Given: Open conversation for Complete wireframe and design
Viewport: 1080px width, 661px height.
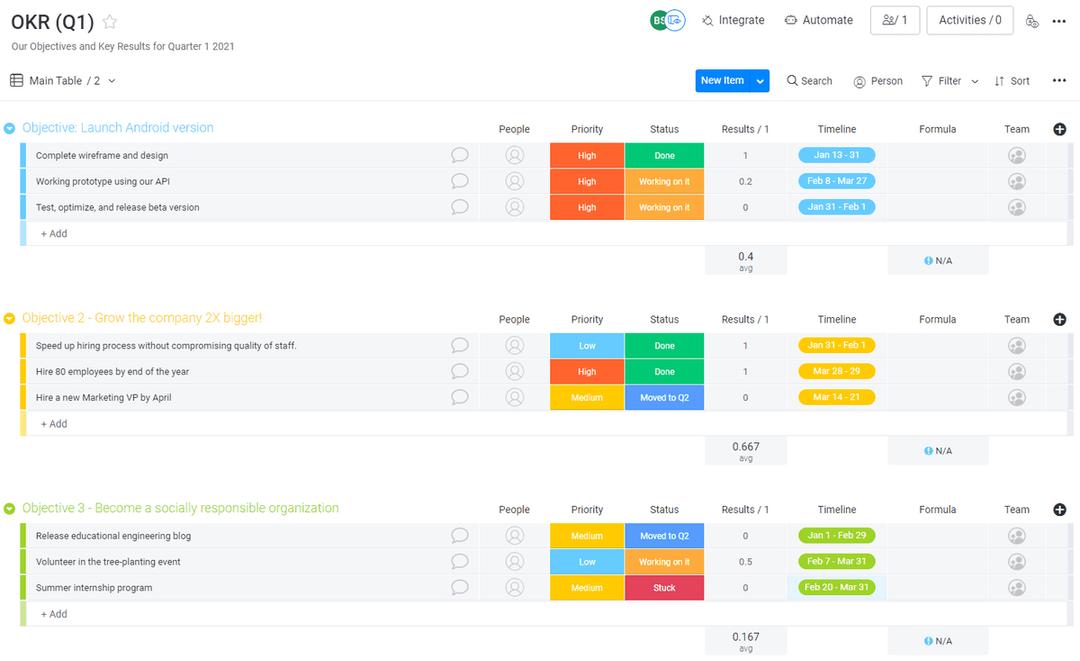Looking at the screenshot, I should tap(459, 155).
